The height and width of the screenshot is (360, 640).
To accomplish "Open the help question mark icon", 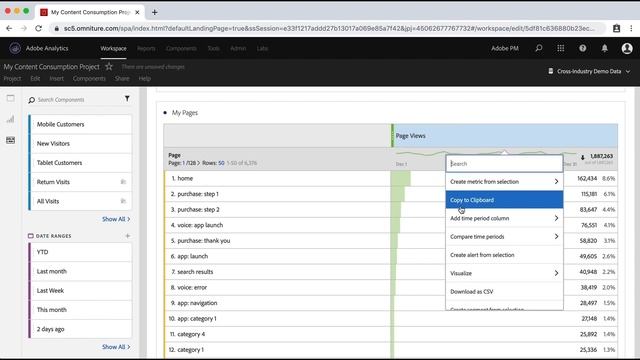I will click(583, 48).
